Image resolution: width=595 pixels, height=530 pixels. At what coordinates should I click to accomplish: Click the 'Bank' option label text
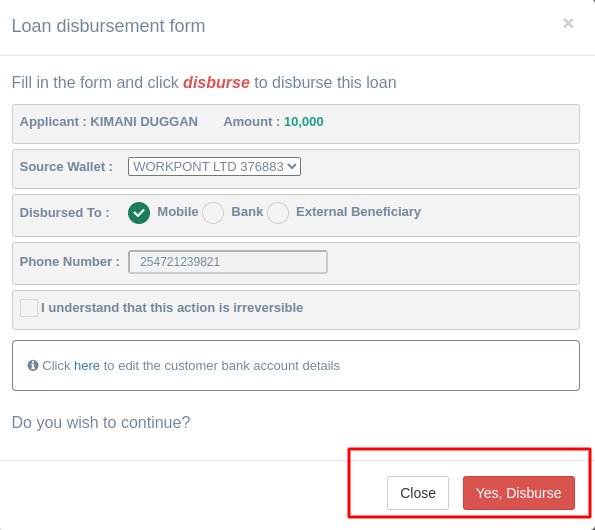click(x=247, y=212)
